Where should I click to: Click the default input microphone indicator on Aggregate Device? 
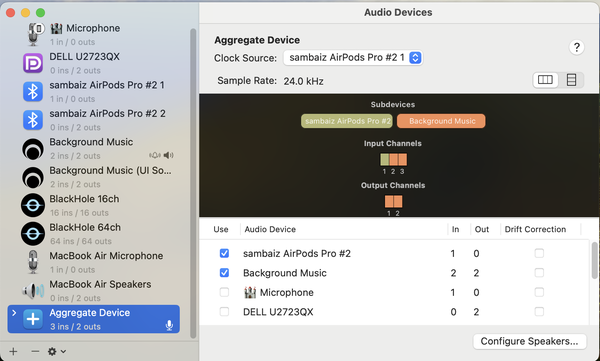169,326
